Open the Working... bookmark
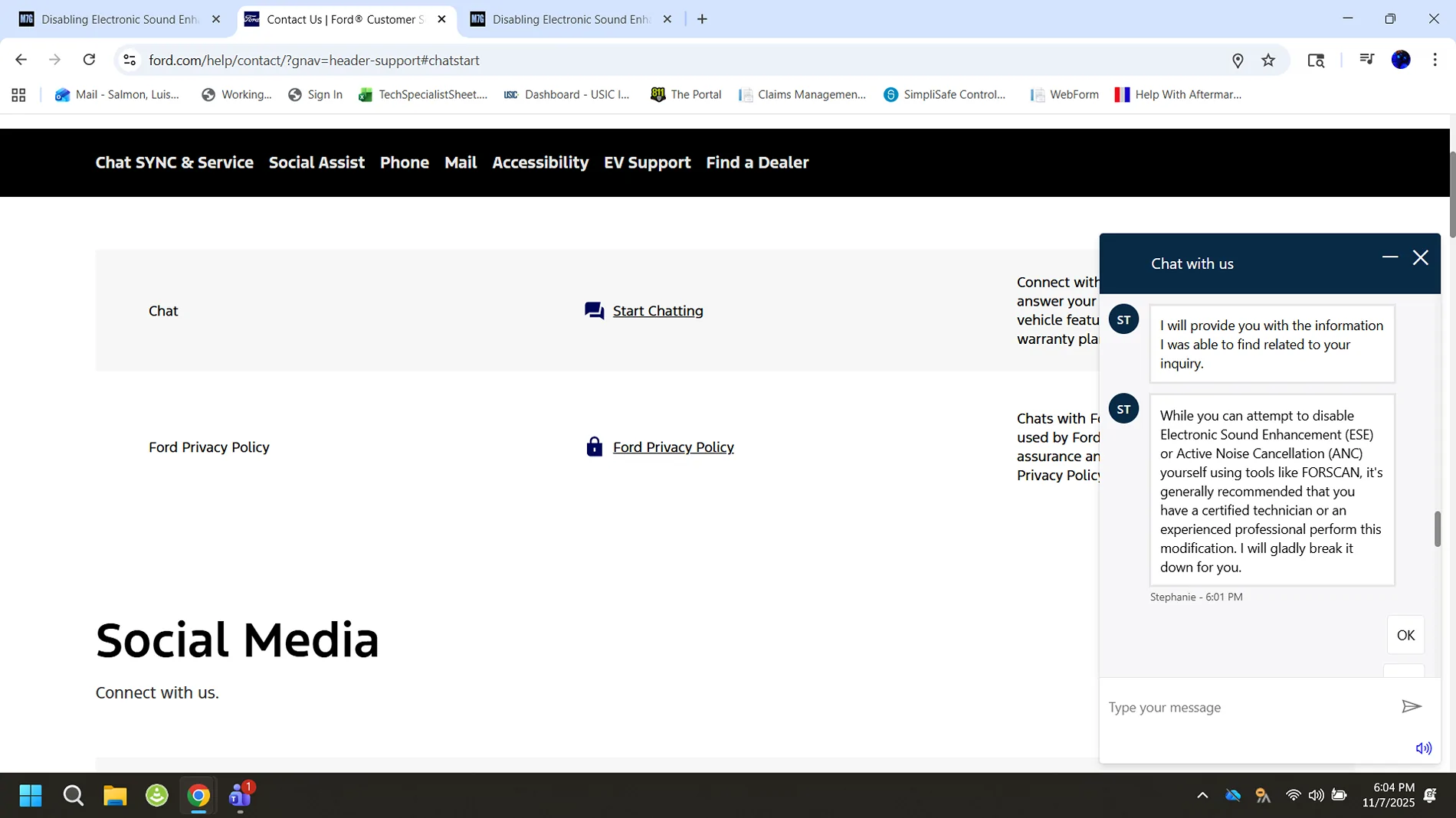The height and width of the screenshot is (818, 1456). pyautogui.click(x=236, y=95)
